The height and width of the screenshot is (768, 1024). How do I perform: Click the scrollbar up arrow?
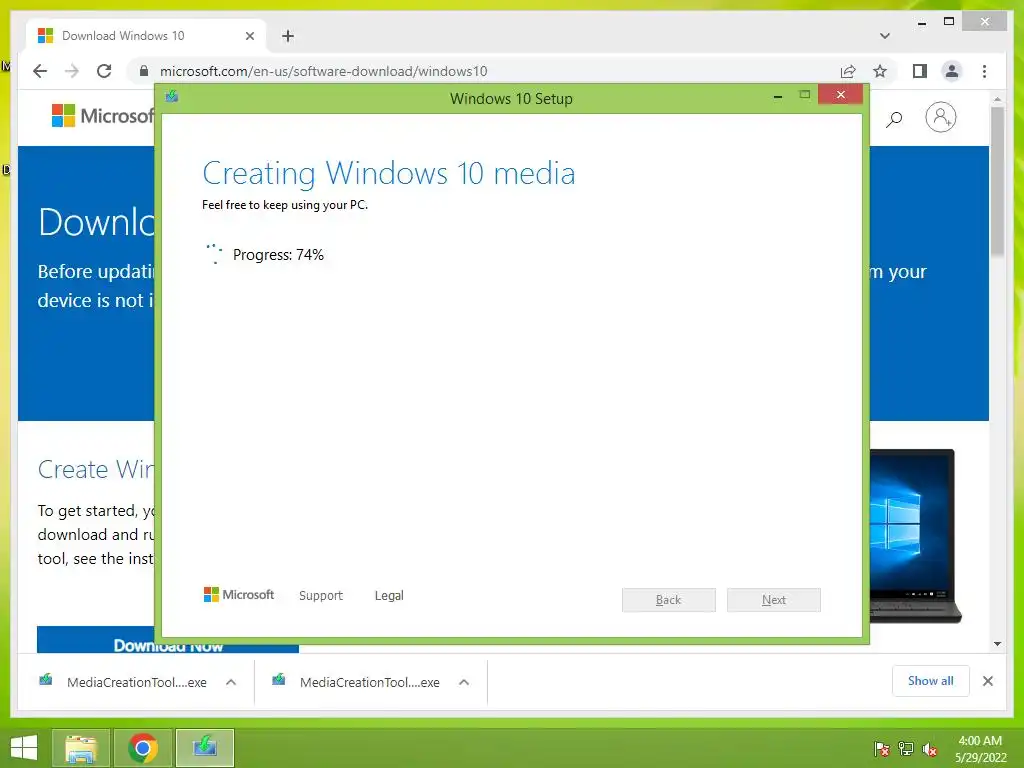pyautogui.click(x=997, y=99)
